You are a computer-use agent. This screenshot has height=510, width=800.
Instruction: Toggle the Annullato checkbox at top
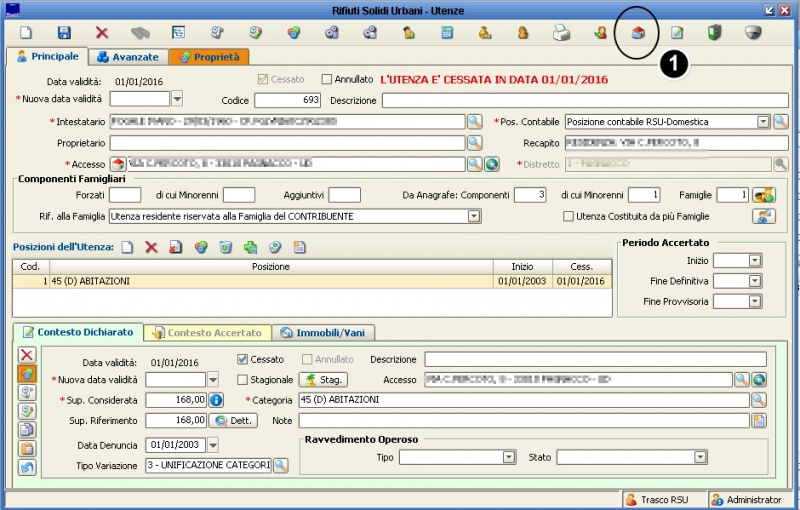(327, 79)
